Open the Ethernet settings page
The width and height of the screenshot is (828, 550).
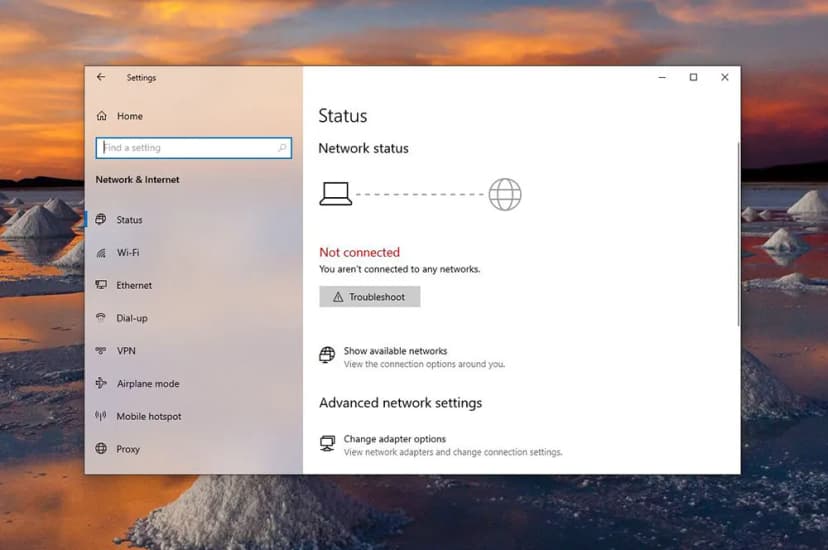pos(134,285)
